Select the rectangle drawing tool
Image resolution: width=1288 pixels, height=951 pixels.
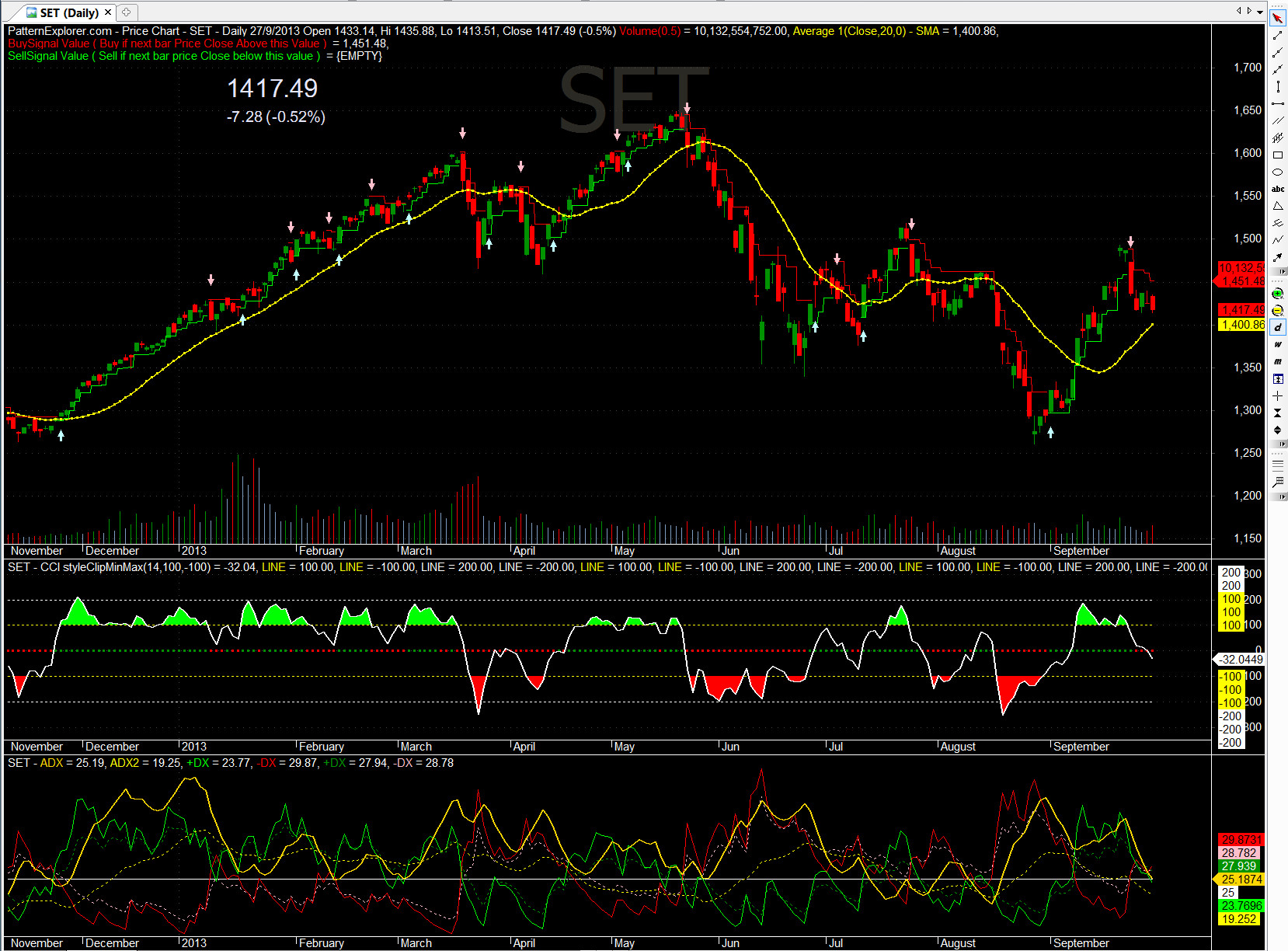point(1278,155)
